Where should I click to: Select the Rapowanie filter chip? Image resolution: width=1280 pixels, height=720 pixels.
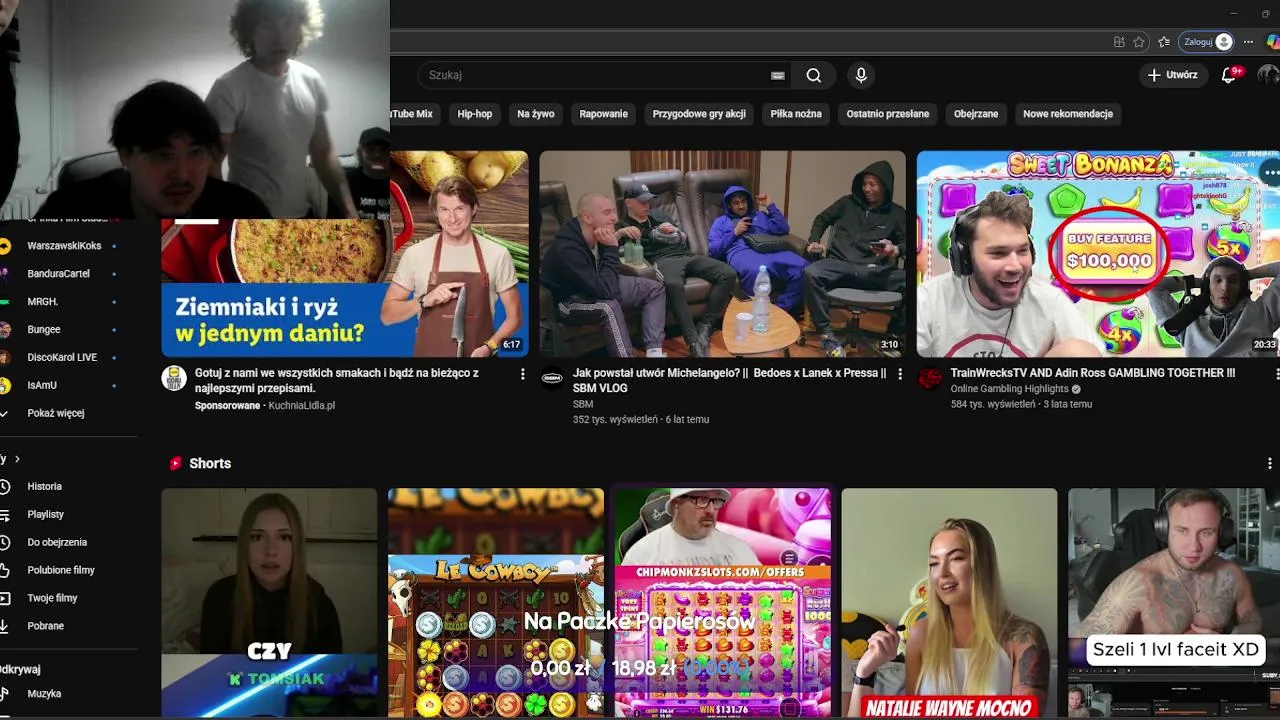point(603,114)
